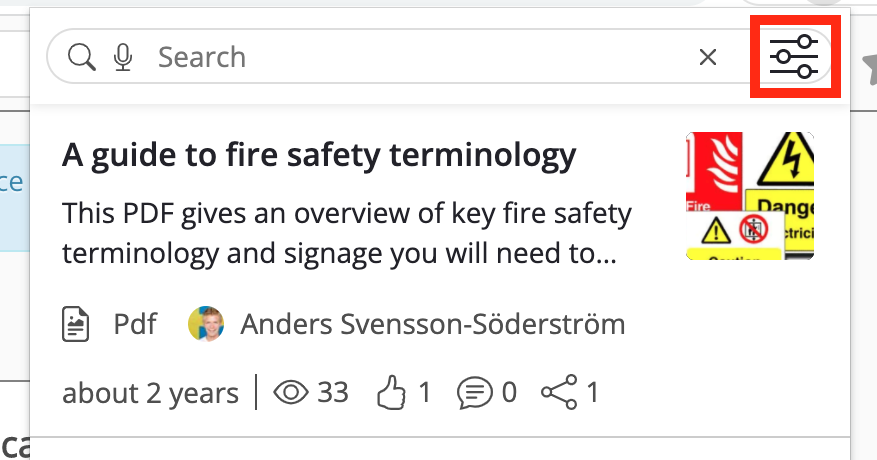Activate the microphone voice search icon
This screenshot has width=877, height=460.
[122, 57]
